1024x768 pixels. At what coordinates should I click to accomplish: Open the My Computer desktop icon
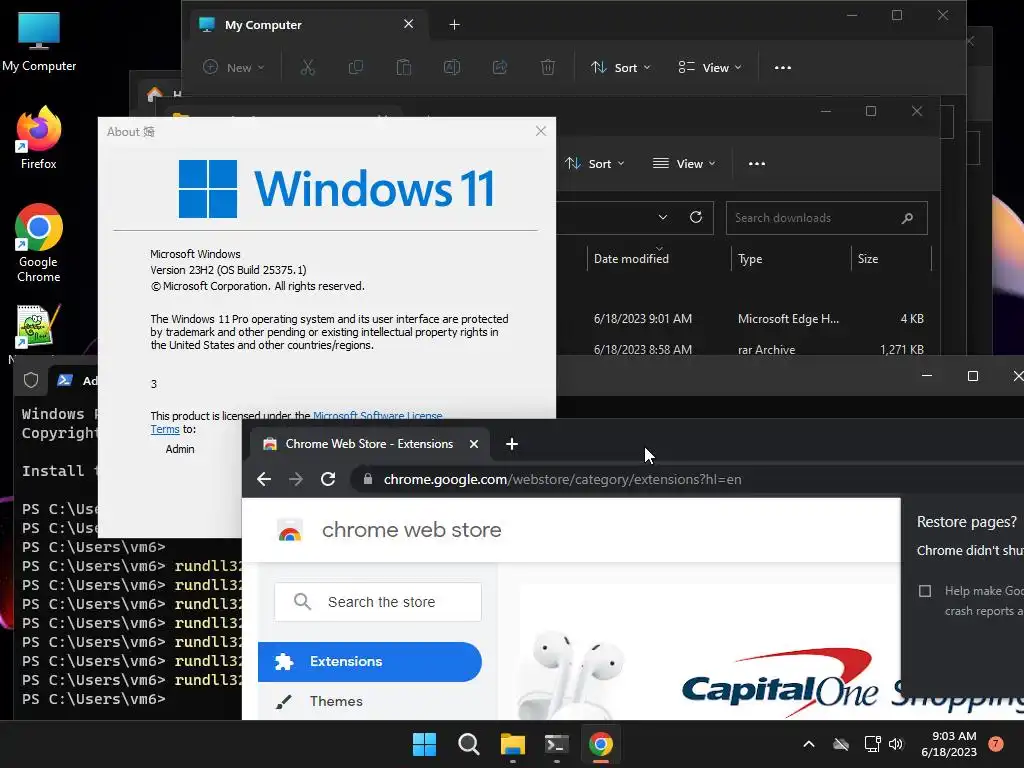pyautogui.click(x=39, y=41)
